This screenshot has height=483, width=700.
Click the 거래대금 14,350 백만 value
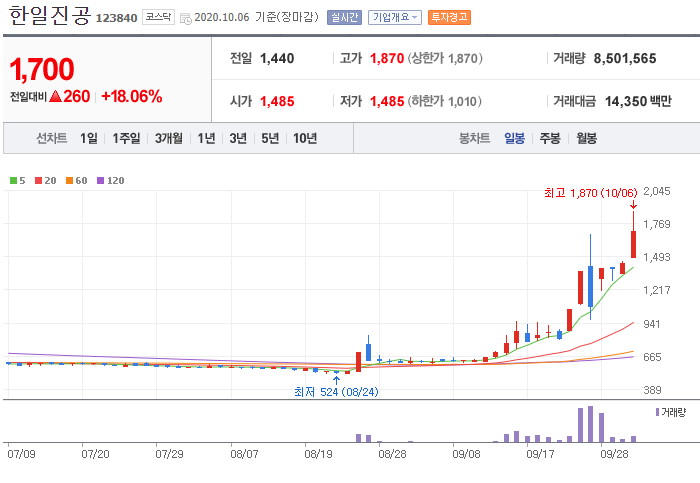638,101
